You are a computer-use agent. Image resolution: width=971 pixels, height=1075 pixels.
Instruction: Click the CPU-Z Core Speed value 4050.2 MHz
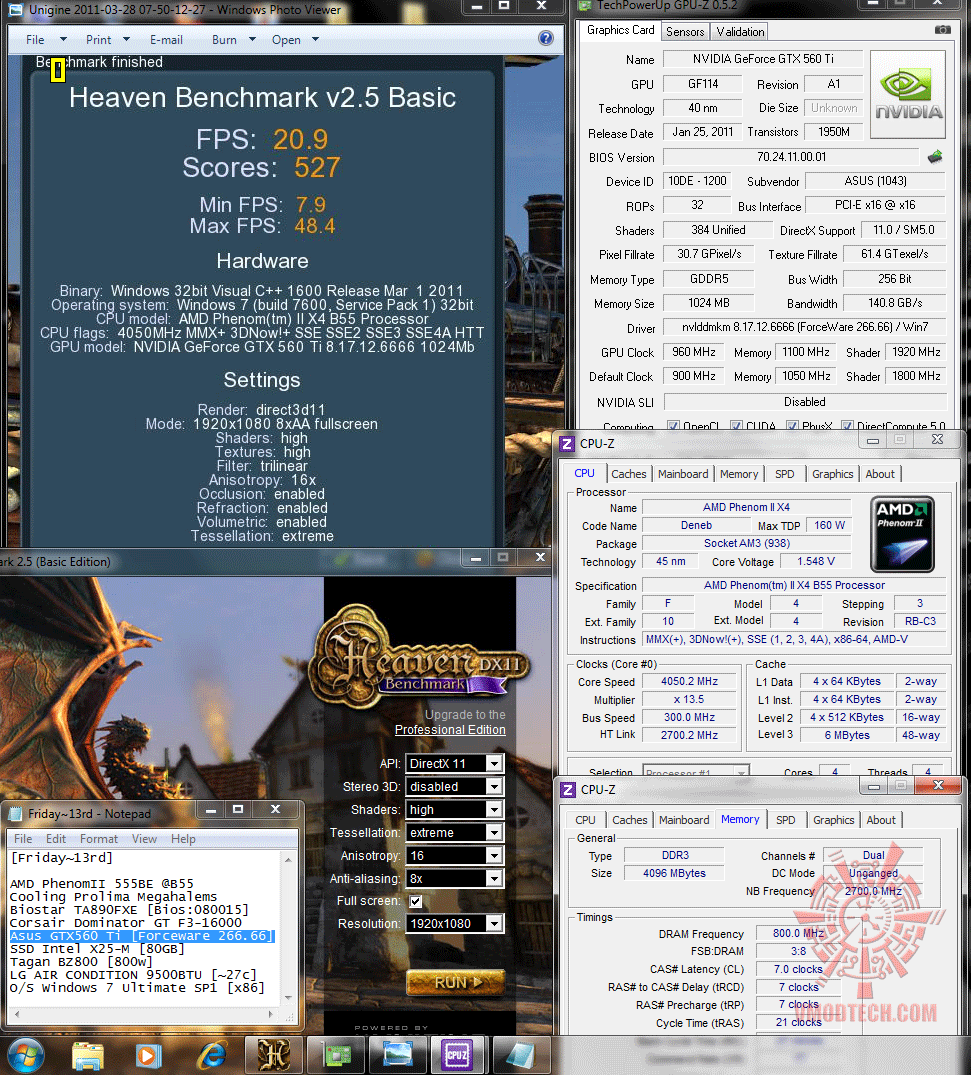689,681
